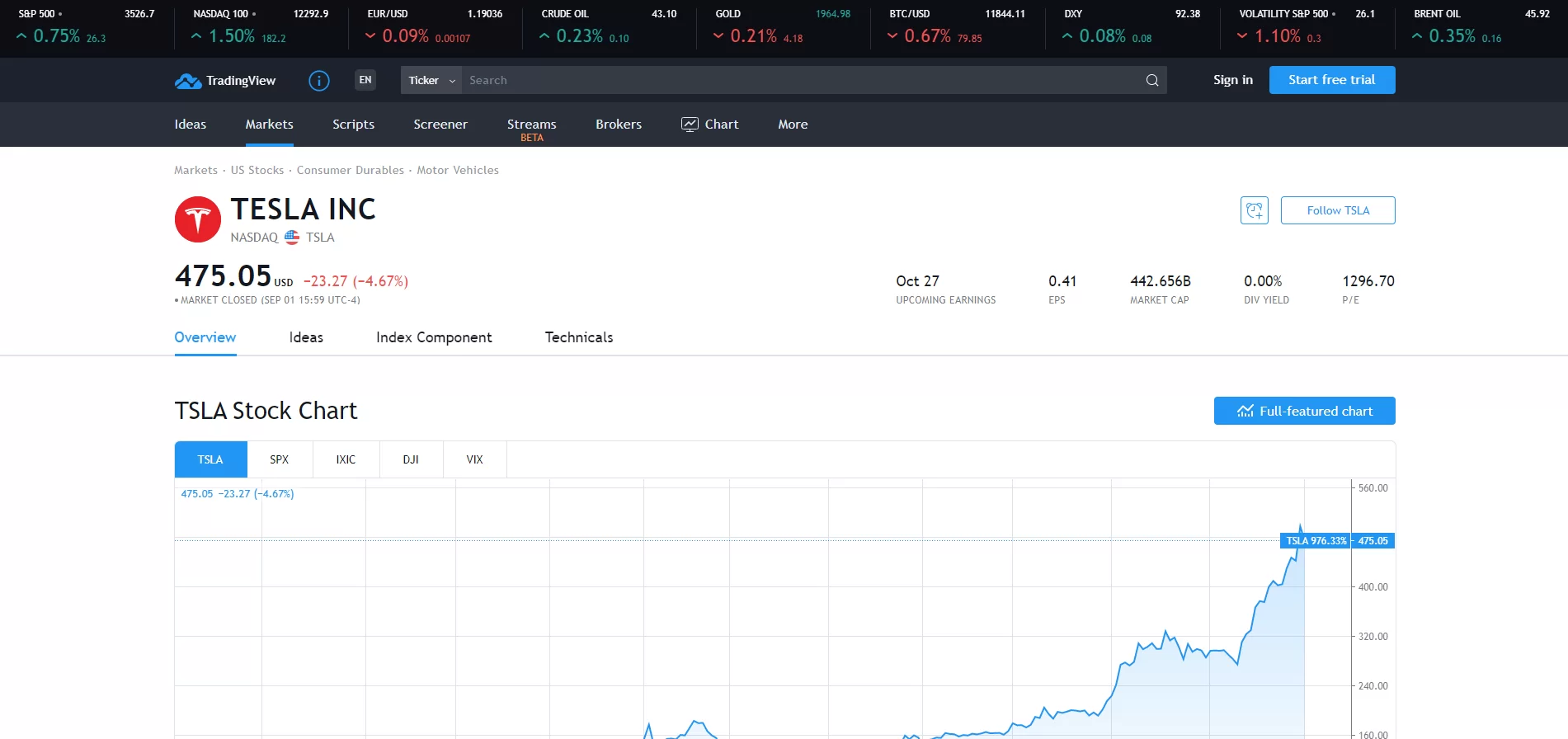Image resolution: width=1568 pixels, height=739 pixels.
Task: Click the TSLA Stock Chart heading
Action: click(x=266, y=411)
